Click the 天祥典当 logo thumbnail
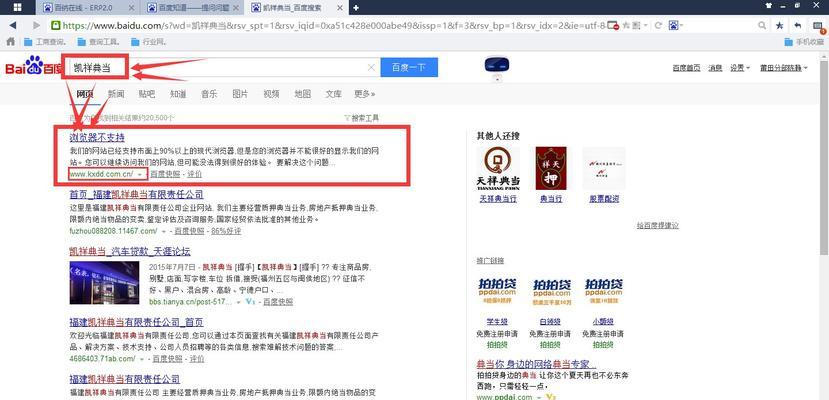Viewport: 829px width, 400px height. click(498, 168)
